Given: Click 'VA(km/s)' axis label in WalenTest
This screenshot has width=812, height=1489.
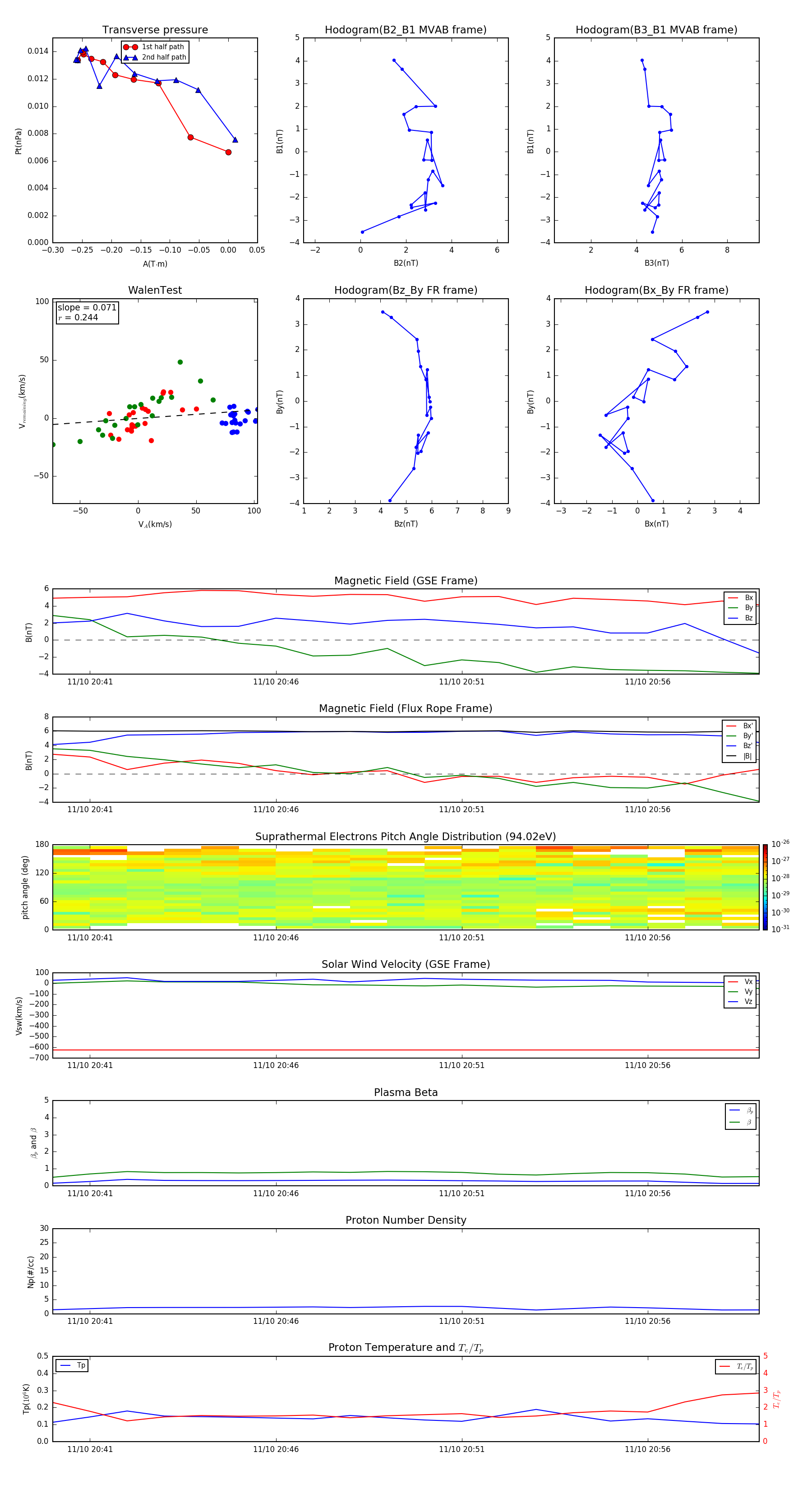Looking at the screenshot, I should [155, 524].
